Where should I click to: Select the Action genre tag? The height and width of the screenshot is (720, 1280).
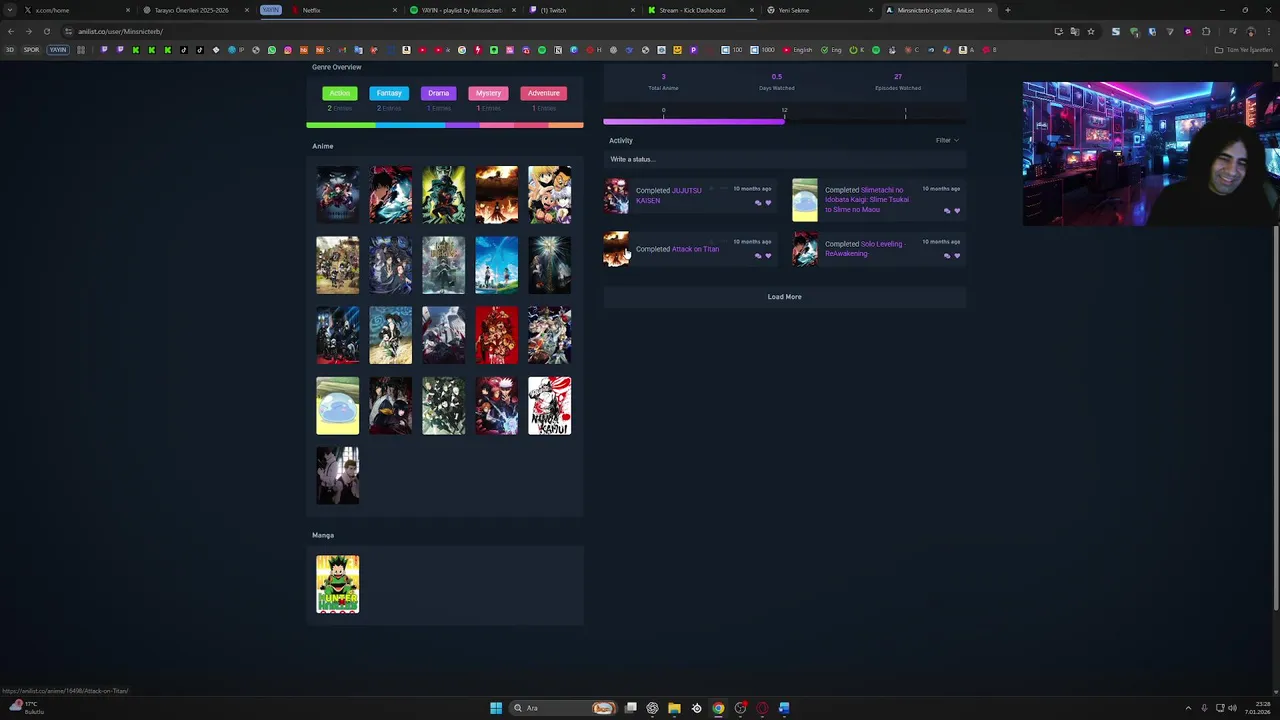point(340,93)
